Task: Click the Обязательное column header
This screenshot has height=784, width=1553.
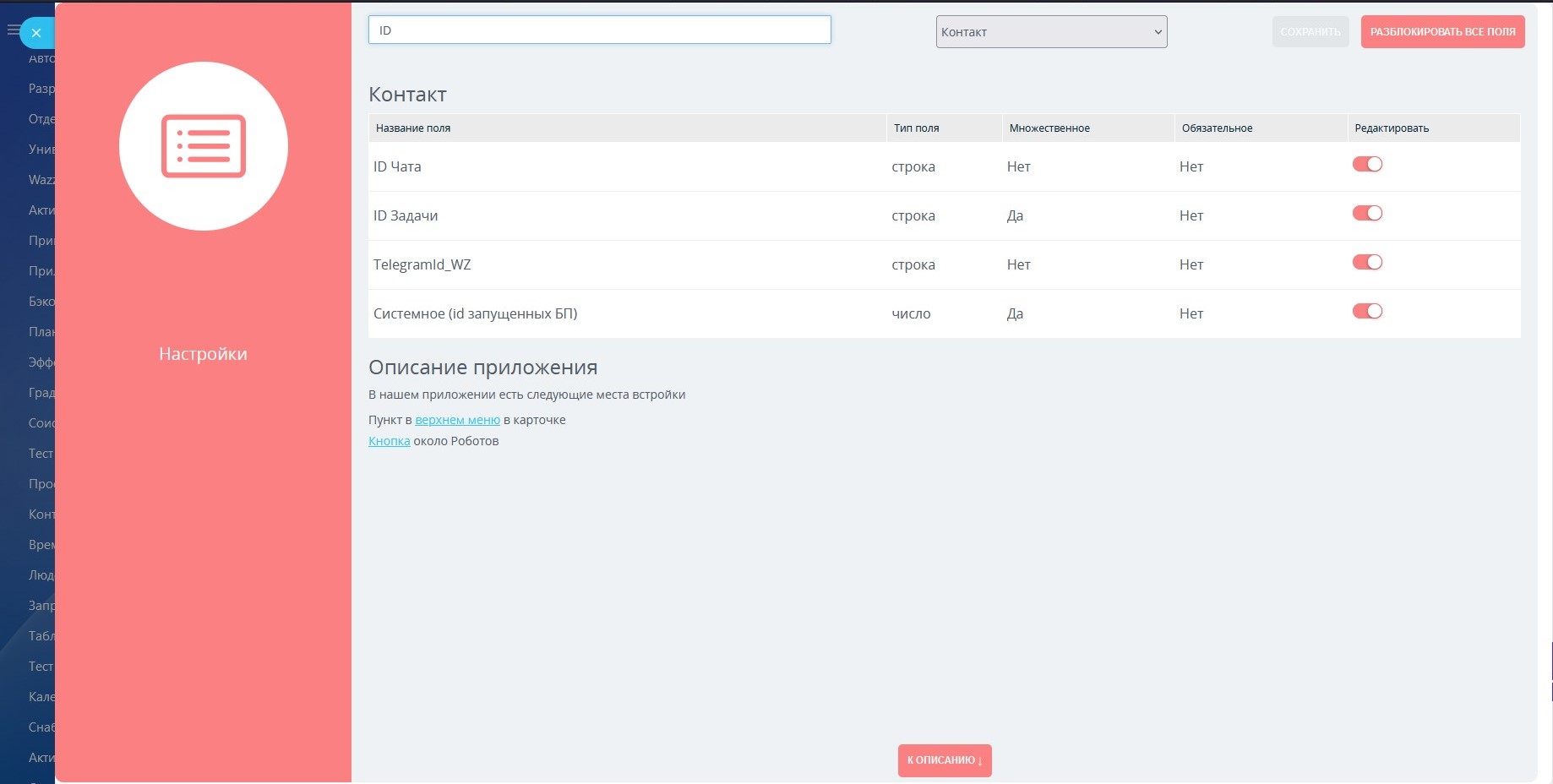Action: coord(1217,128)
